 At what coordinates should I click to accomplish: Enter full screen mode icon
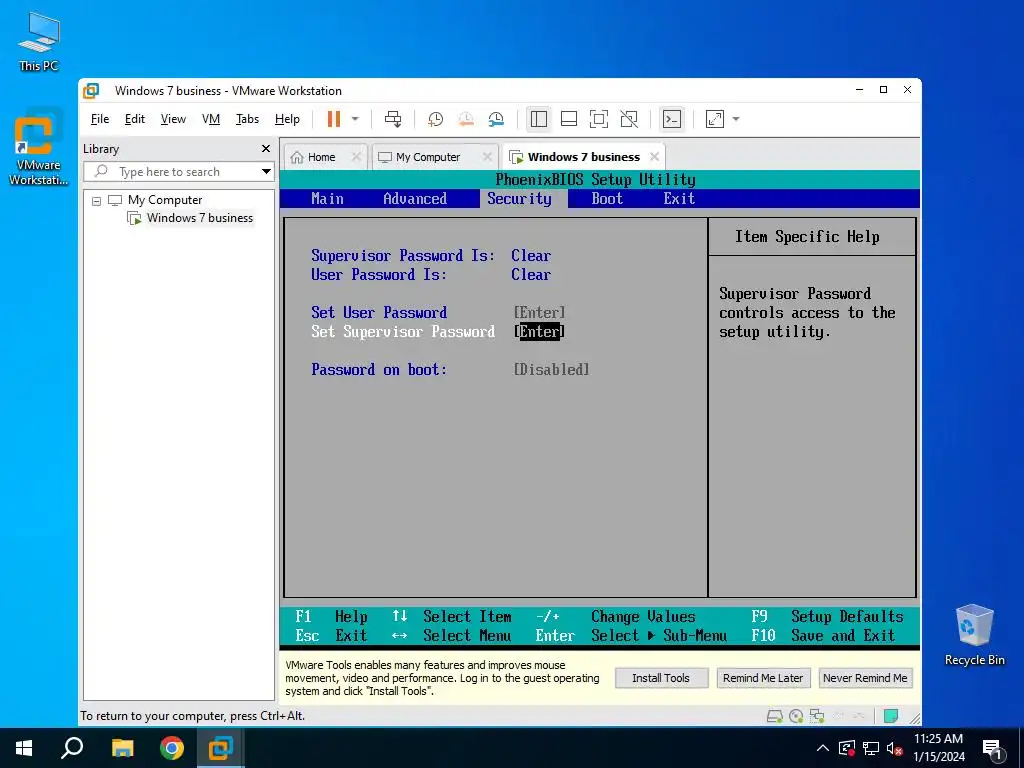599,119
